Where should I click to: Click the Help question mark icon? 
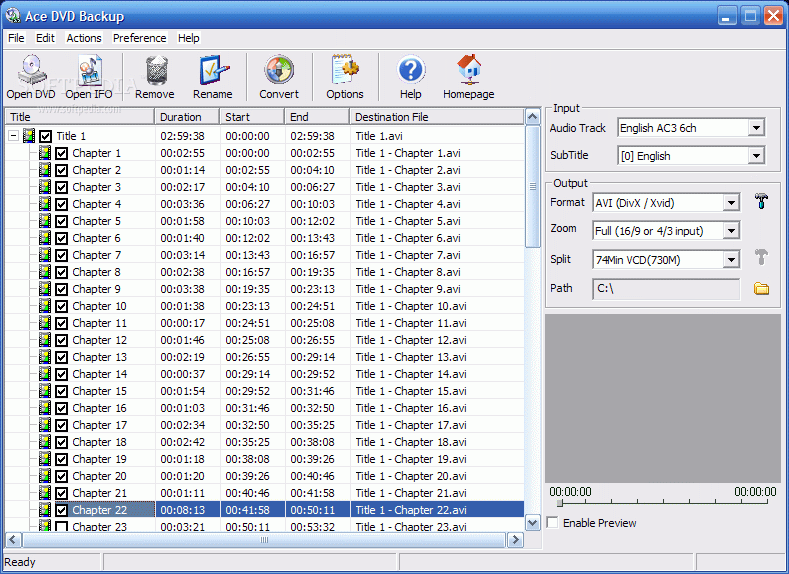pos(411,70)
